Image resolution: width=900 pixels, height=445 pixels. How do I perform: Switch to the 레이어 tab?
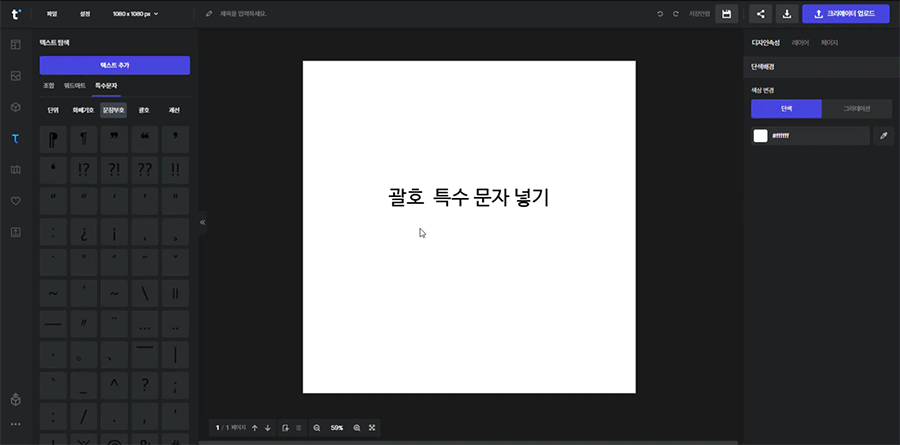coord(800,43)
